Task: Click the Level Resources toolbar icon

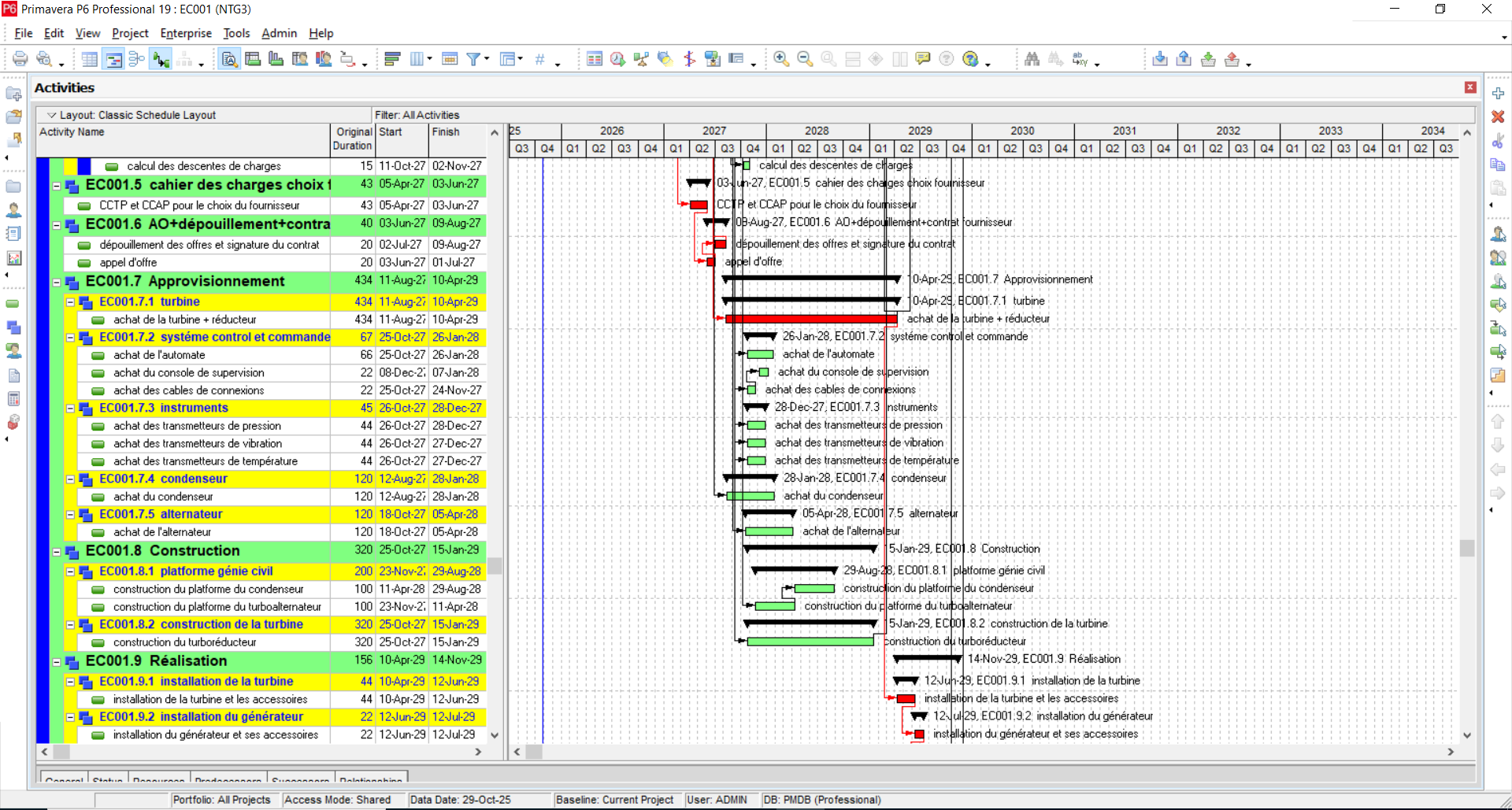Action: click(642, 59)
